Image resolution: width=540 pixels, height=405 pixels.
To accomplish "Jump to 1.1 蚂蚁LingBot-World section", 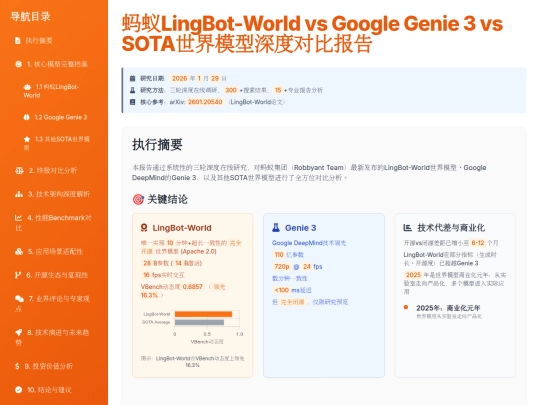I will click(x=51, y=91).
